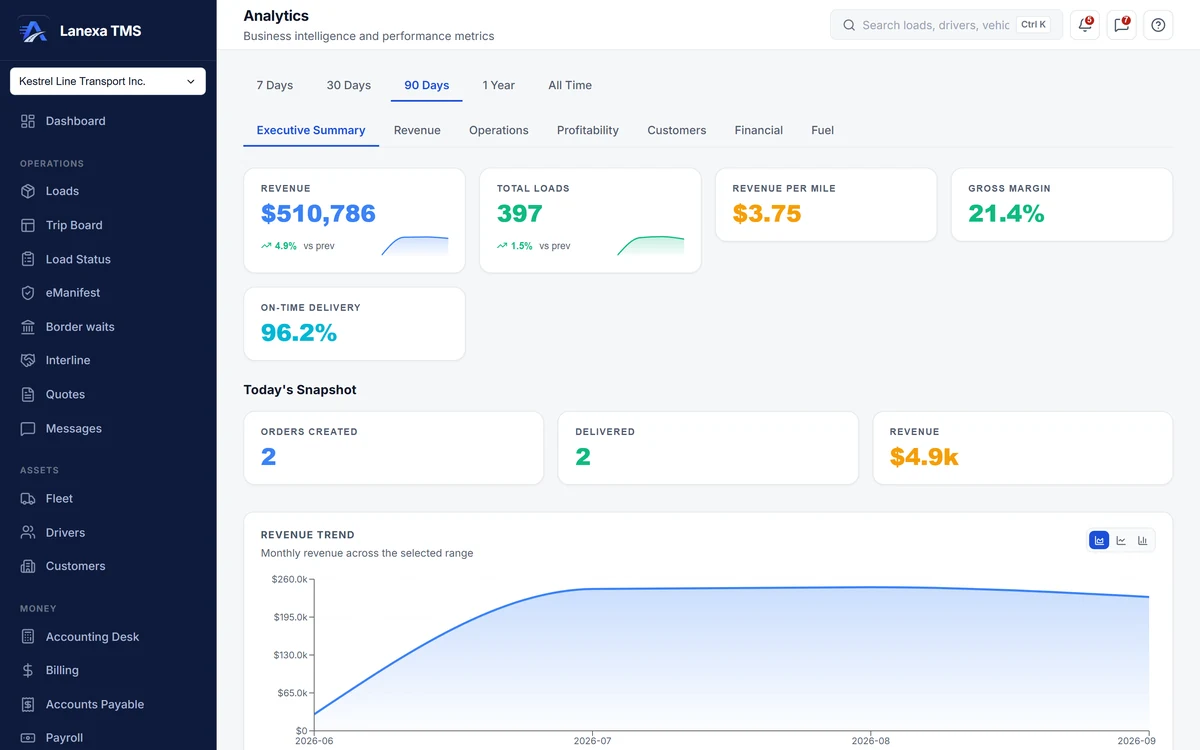The height and width of the screenshot is (750, 1200).
Task: Click the Revenue Trend heading
Action: coord(308,535)
